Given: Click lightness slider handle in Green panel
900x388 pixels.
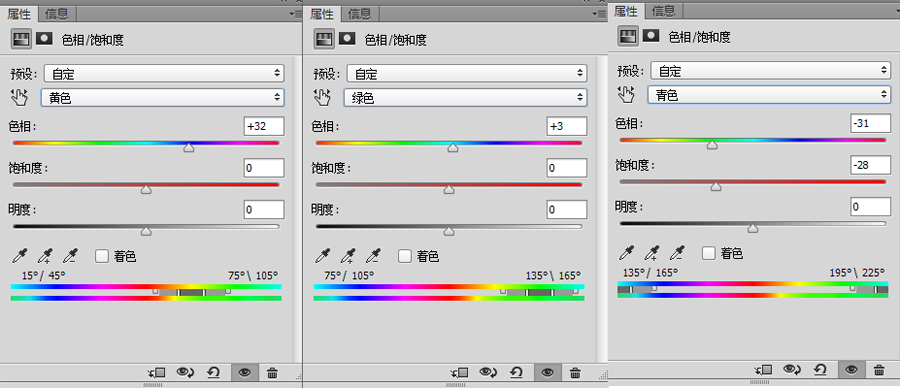Looking at the screenshot, I should tap(449, 231).
